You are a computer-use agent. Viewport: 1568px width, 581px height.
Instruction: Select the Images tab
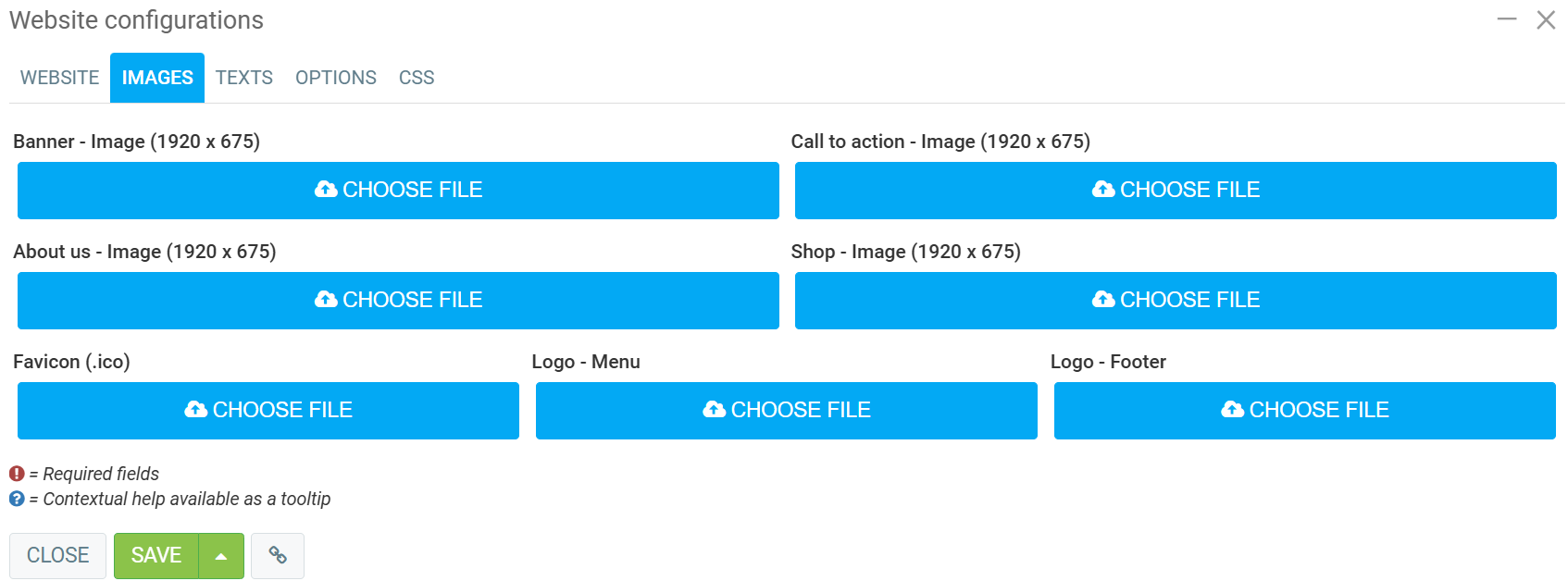pos(157,78)
